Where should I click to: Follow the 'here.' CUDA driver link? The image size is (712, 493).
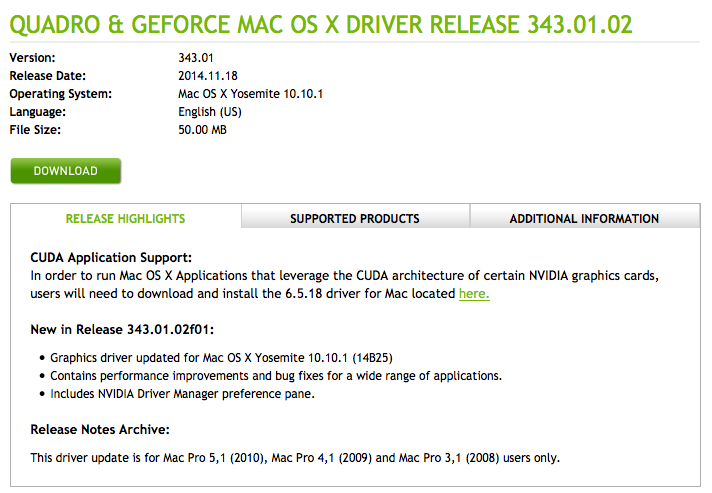point(474,294)
